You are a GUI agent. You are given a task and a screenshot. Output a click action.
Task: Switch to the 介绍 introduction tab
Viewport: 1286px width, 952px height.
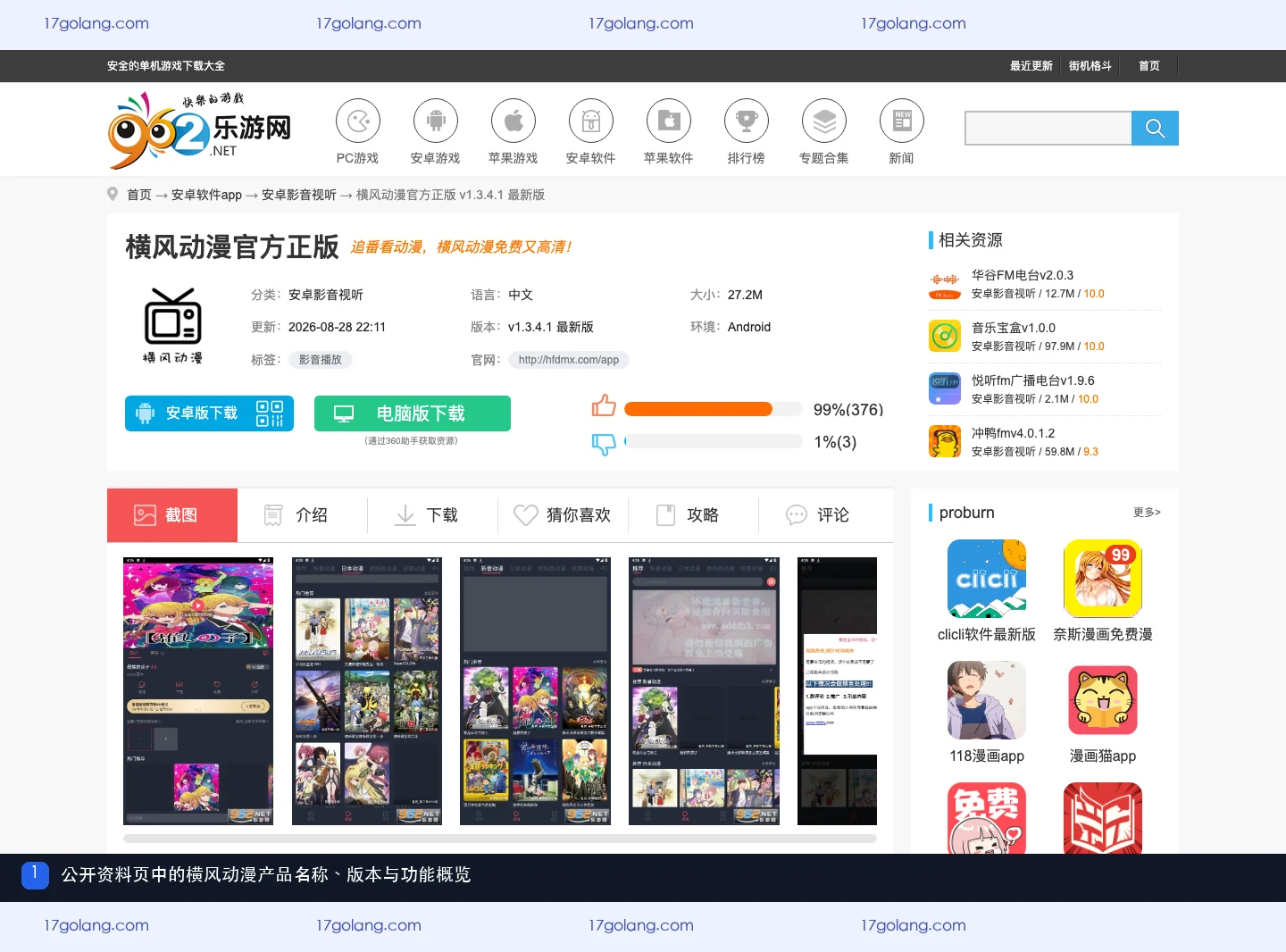303,515
